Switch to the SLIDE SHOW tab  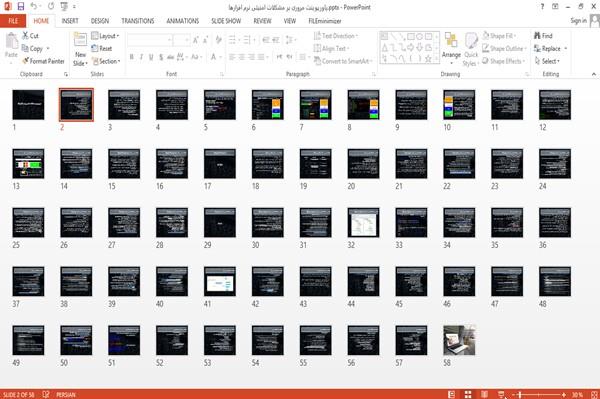click(226, 21)
